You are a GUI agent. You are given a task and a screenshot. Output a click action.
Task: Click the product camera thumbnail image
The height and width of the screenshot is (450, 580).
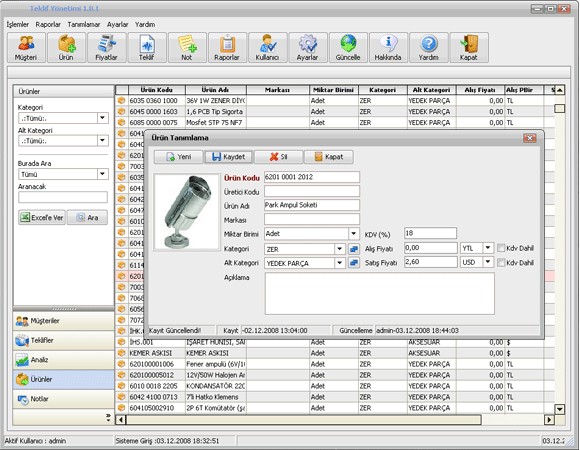(187, 213)
